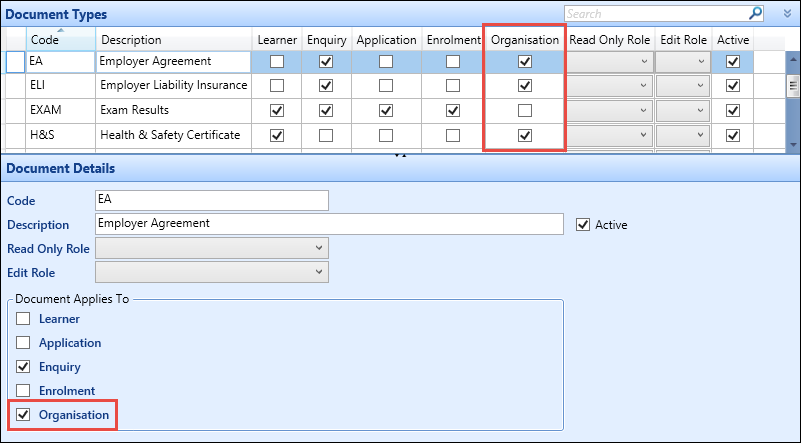Screen dimensions: 801x443
Task: Check Learner in Document Applies To
Action: (23, 319)
